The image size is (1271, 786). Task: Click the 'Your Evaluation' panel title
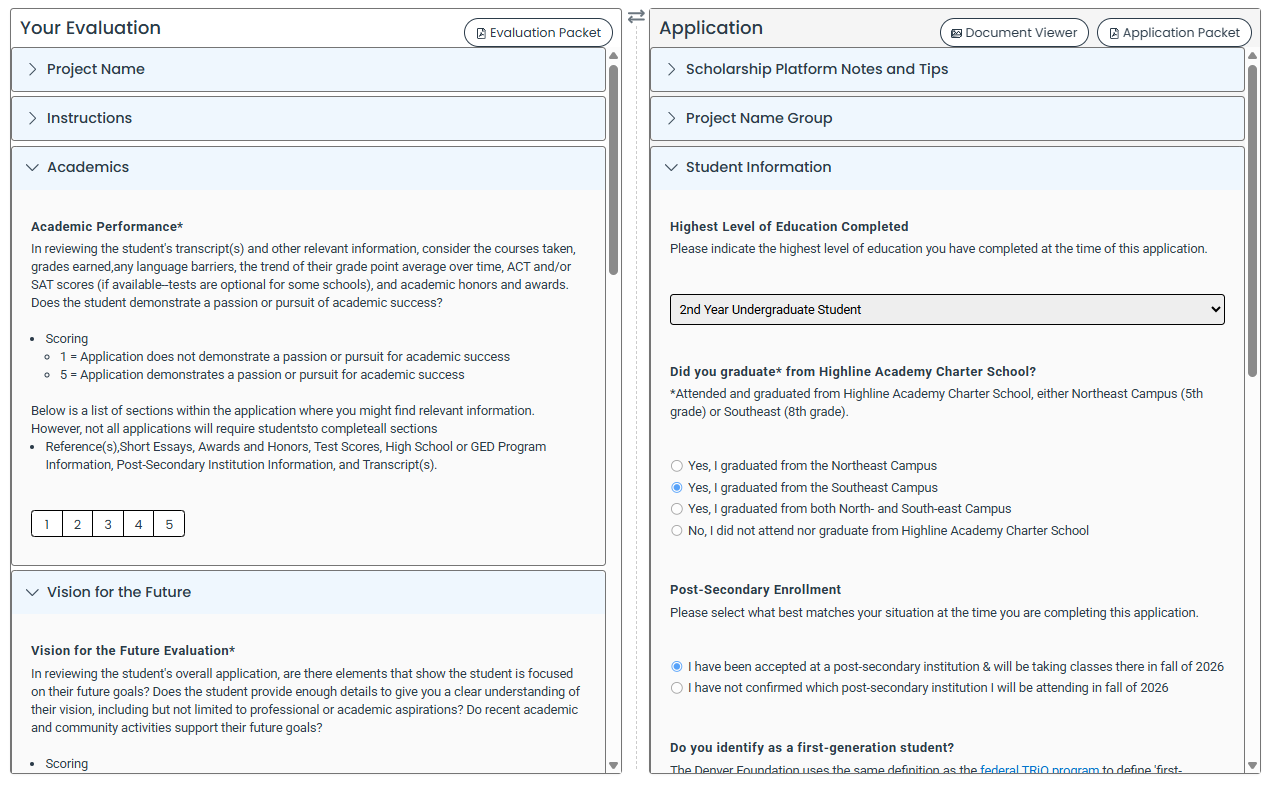pos(90,28)
